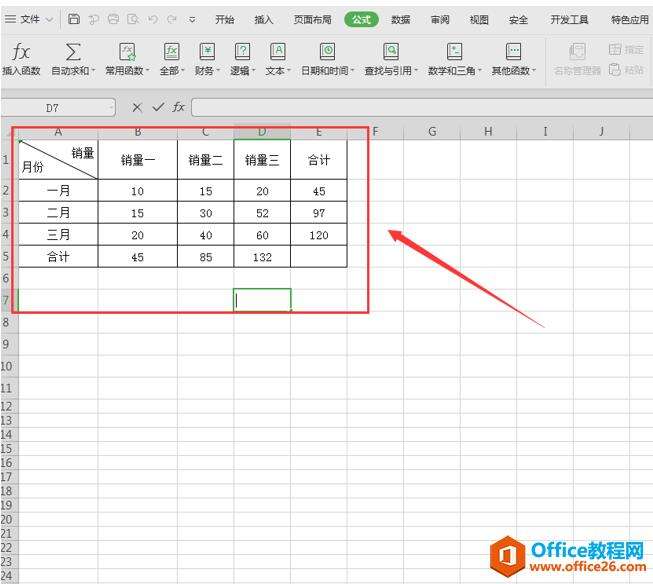Image resolution: width=653 pixels, height=584 pixels.
Task: Switch to the 视图 tab
Action: click(479, 20)
